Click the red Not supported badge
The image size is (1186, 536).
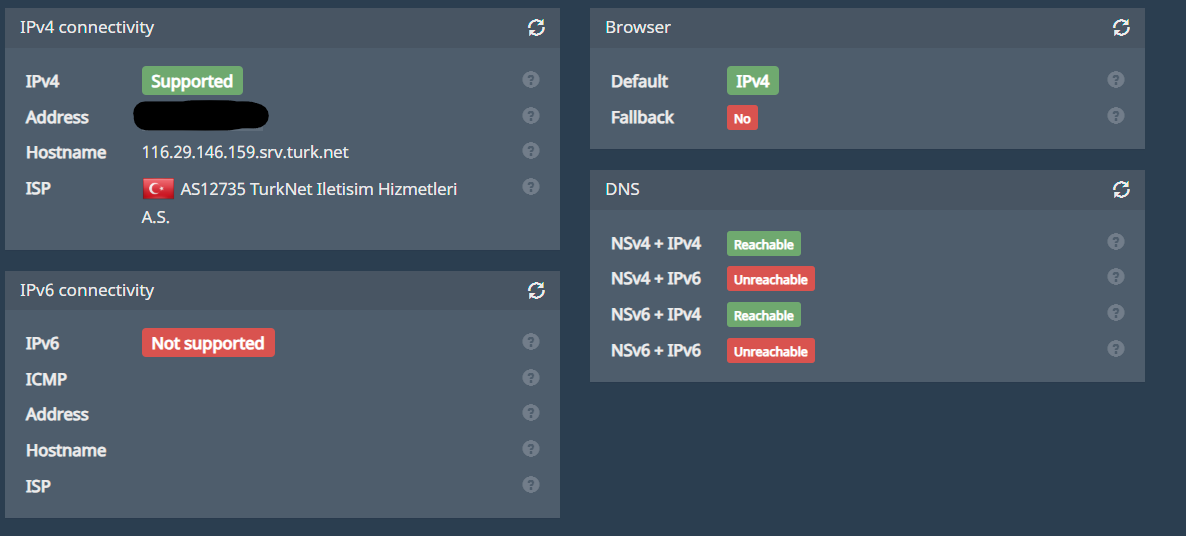[208, 344]
